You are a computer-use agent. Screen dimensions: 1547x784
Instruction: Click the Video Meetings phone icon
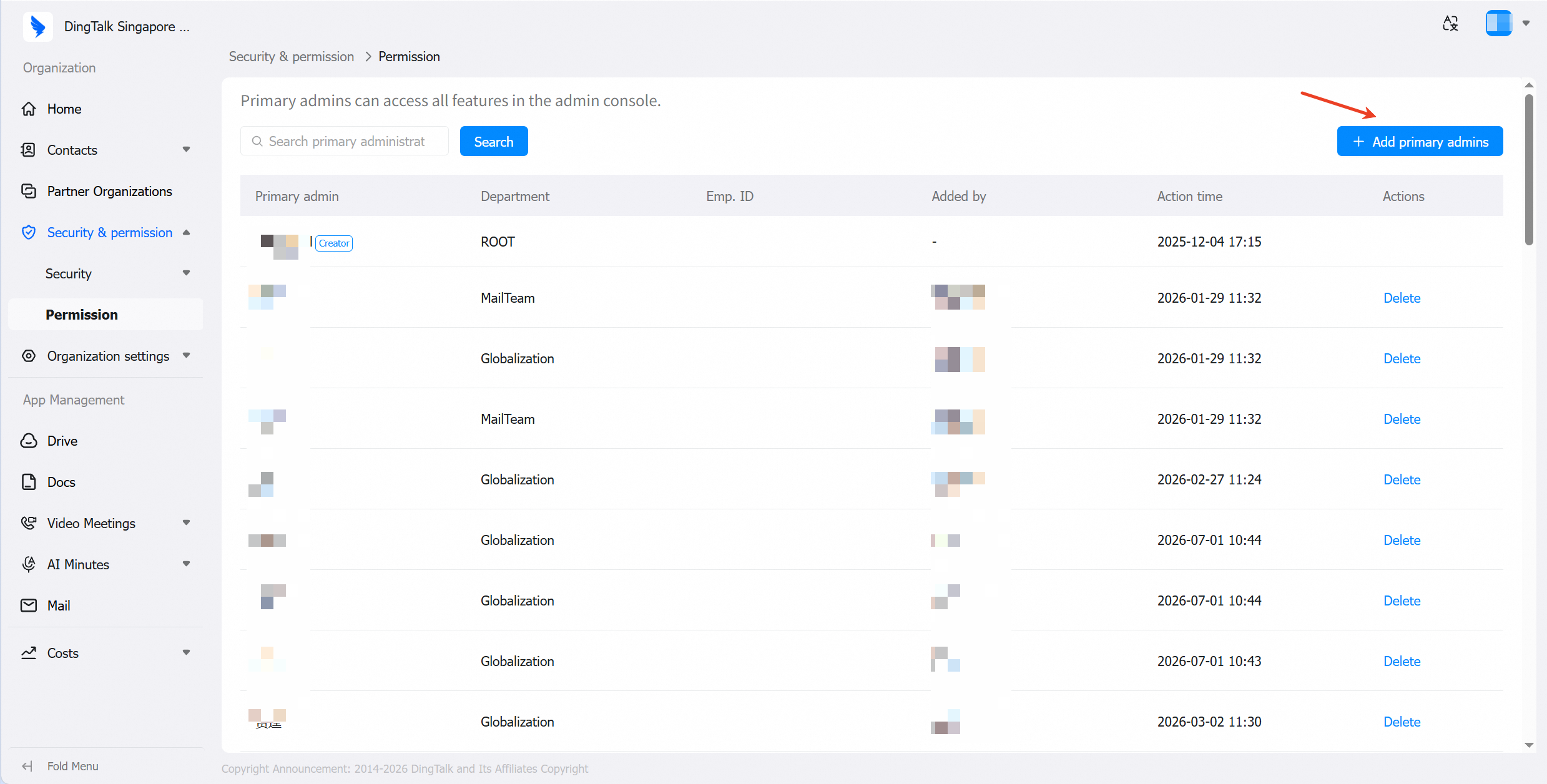[29, 523]
